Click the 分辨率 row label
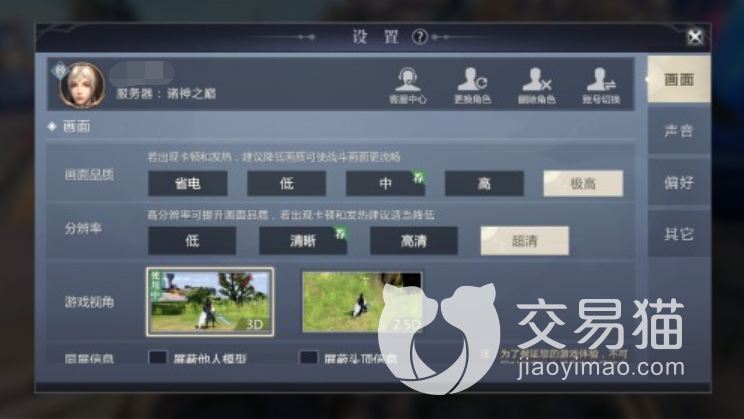Viewport: 744px width, 419px height. (x=83, y=228)
